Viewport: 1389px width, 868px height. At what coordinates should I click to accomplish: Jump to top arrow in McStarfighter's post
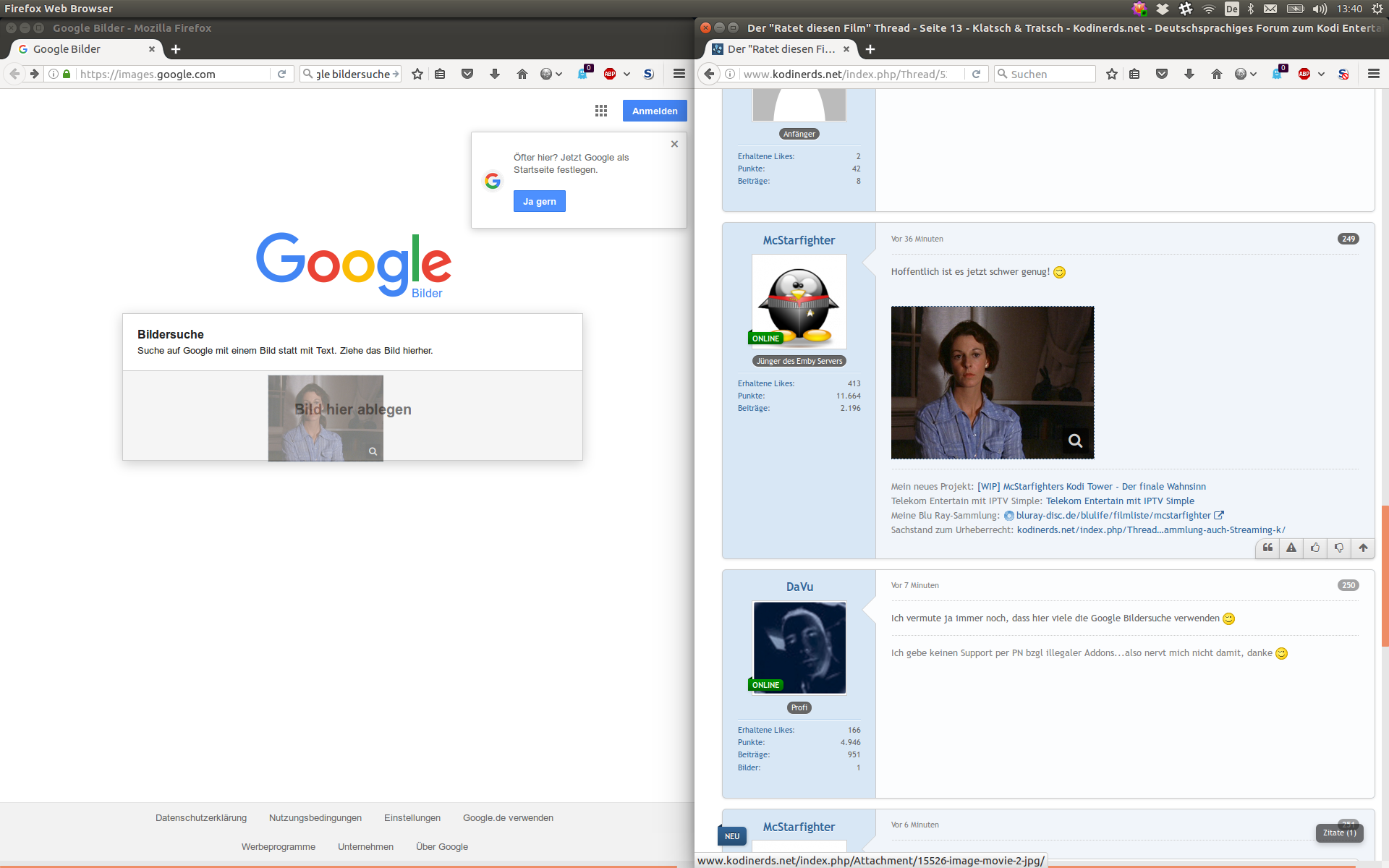1363,548
